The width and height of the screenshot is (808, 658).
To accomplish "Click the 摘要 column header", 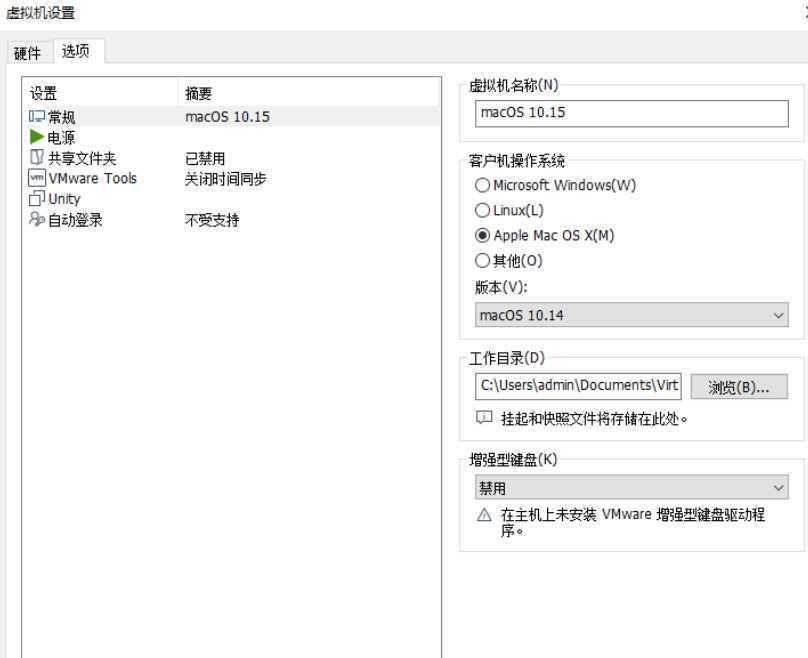I will coord(309,93).
